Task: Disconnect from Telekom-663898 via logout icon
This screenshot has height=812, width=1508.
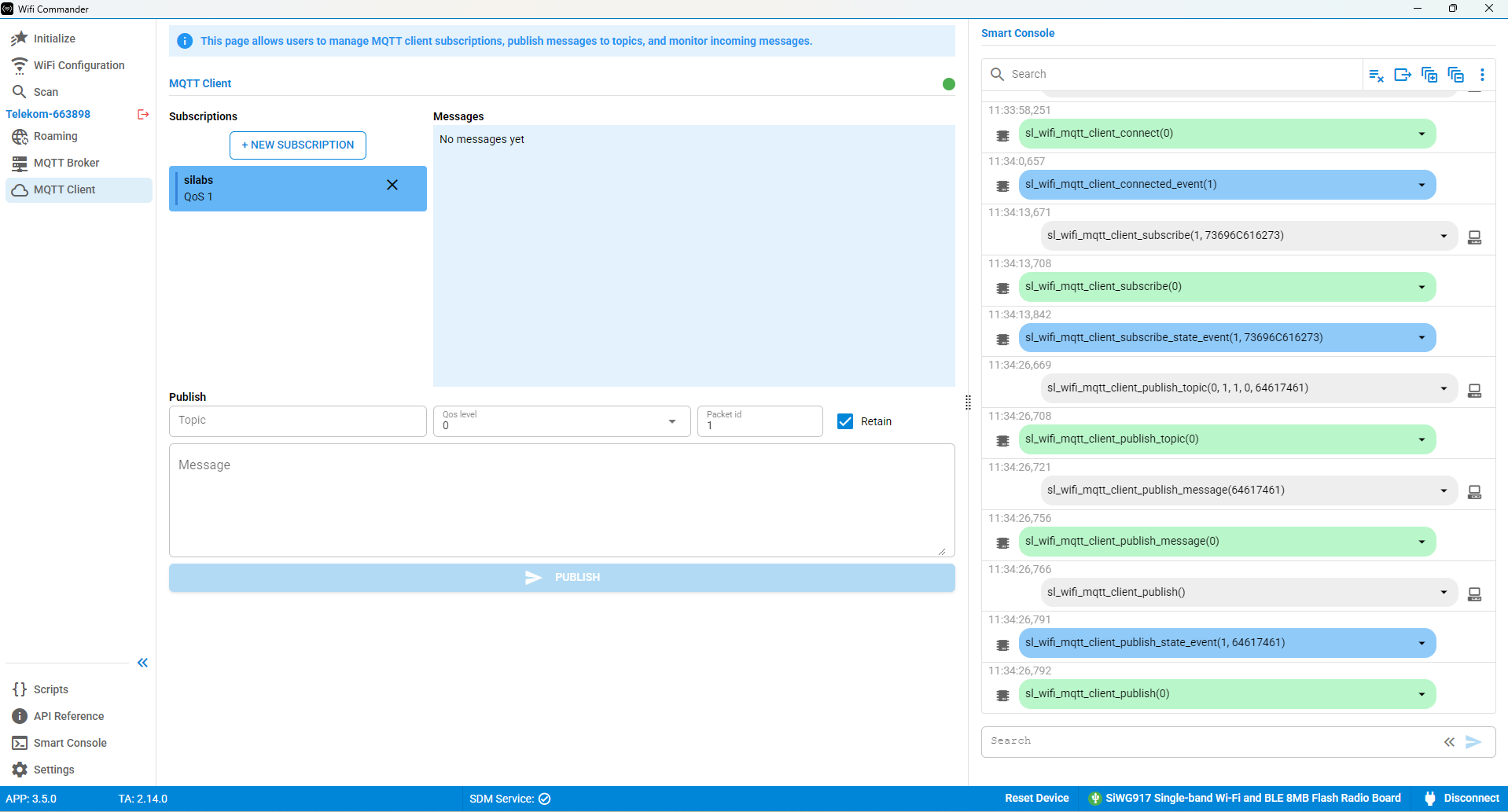Action: 143,114
